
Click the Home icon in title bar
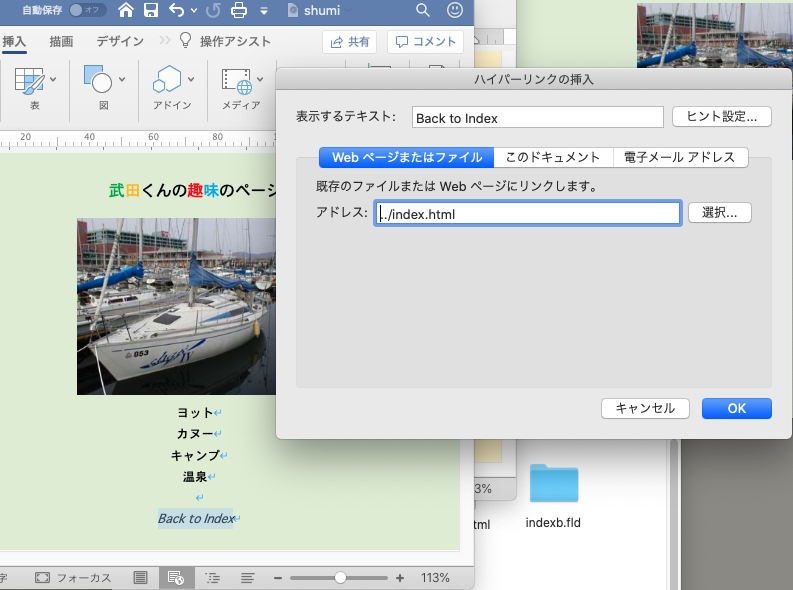[x=126, y=11]
